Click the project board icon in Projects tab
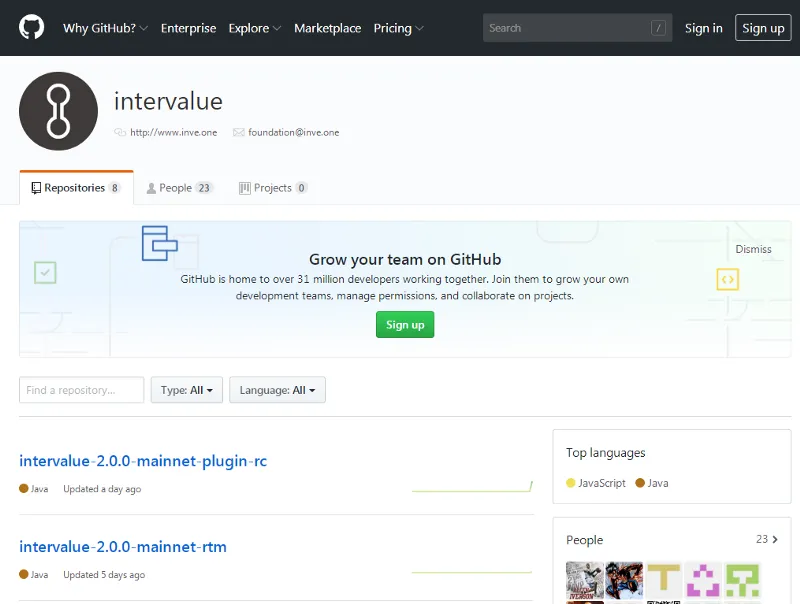Viewport: 800px width, 604px height. [x=245, y=188]
